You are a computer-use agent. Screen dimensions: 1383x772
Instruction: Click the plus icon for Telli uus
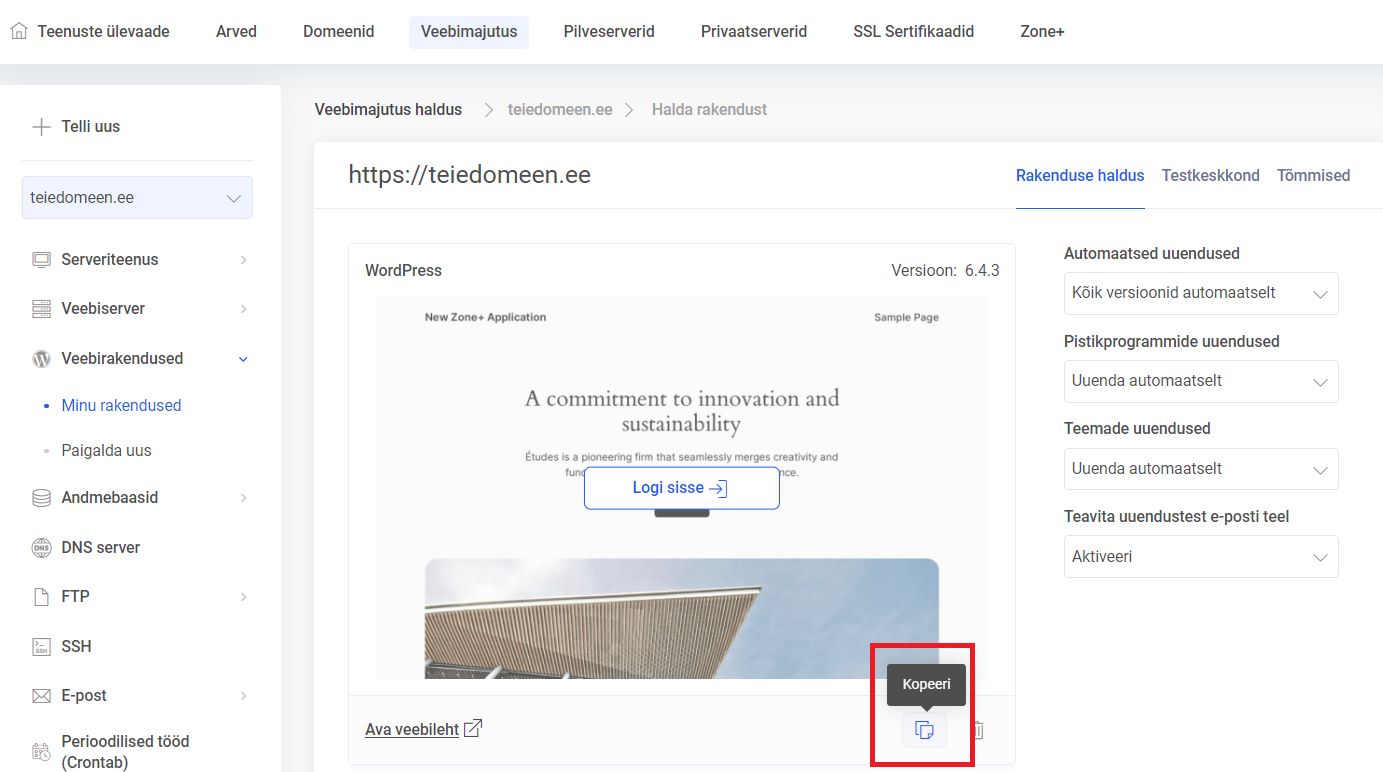coord(41,127)
